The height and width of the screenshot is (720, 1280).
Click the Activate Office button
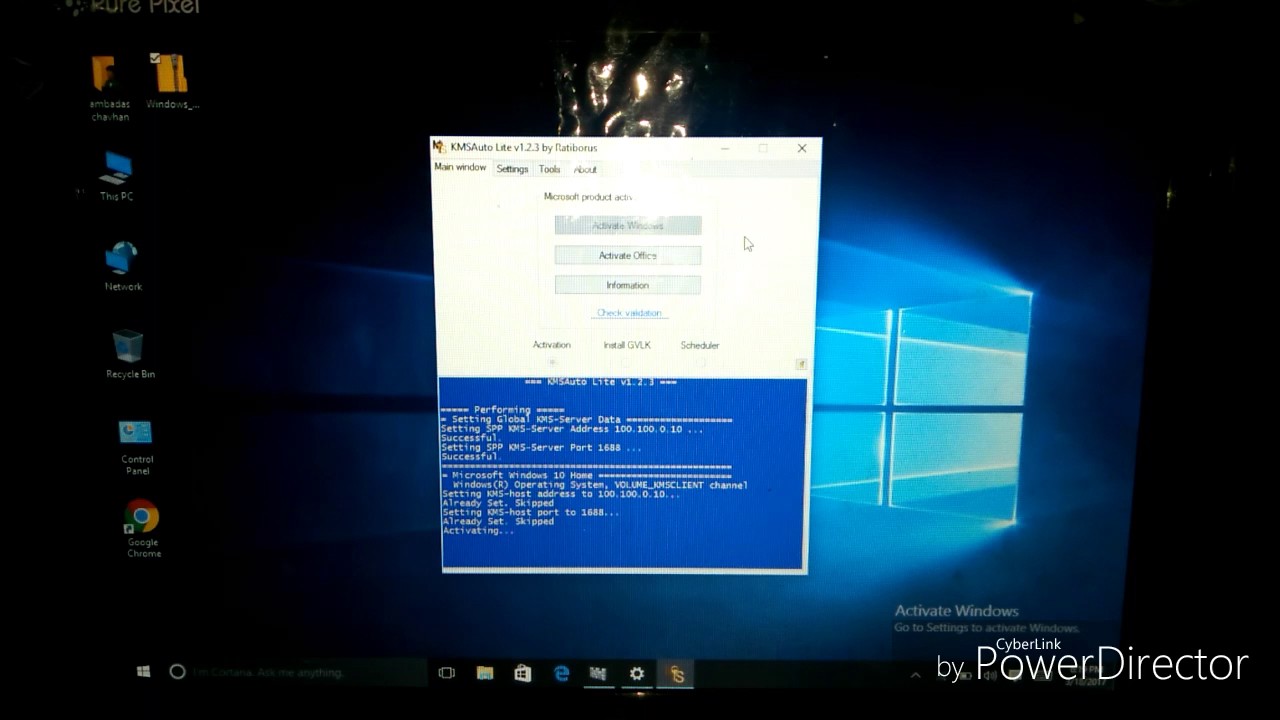[x=628, y=256]
